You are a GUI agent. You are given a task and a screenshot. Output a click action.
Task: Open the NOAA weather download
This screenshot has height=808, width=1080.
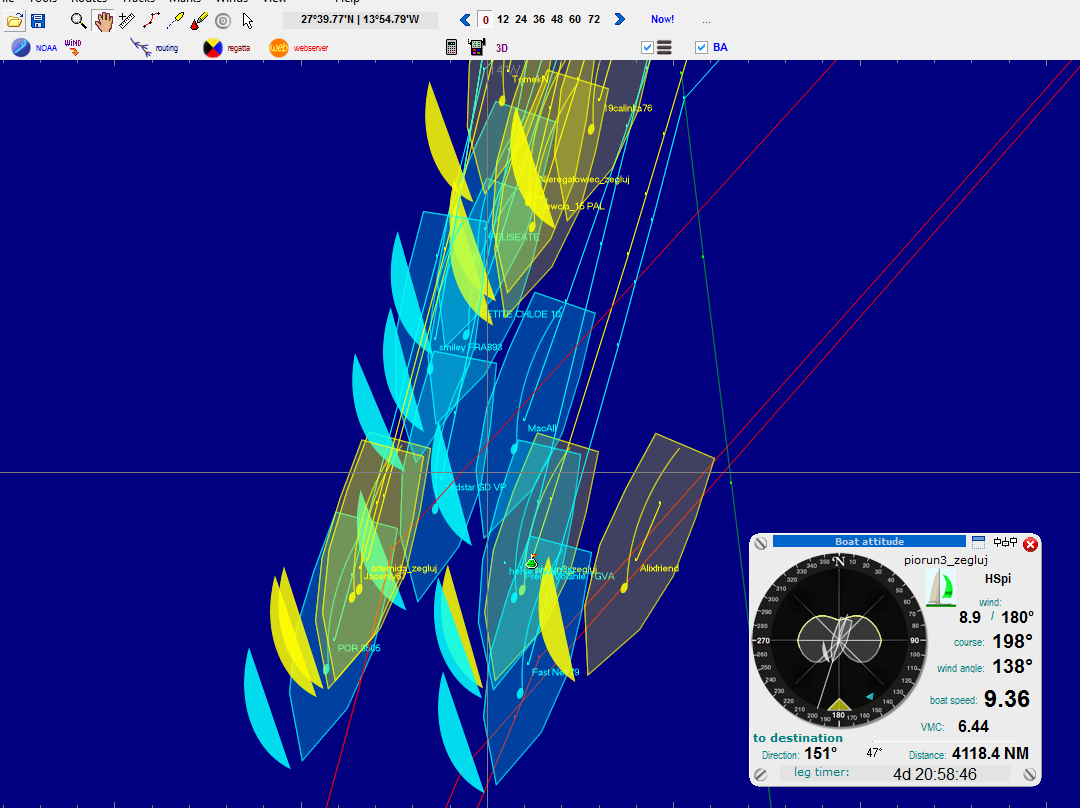pos(34,48)
